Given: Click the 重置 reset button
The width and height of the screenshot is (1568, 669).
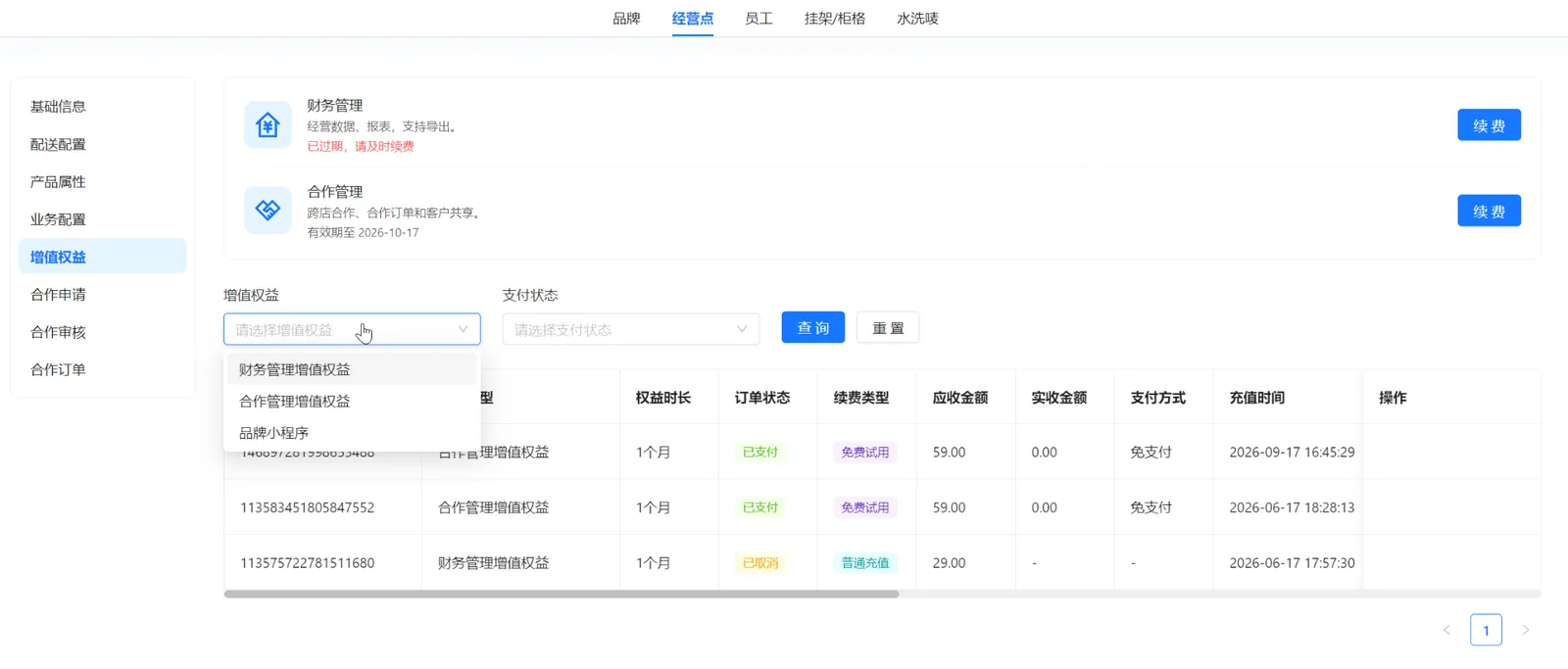Looking at the screenshot, I should (888, 327).
